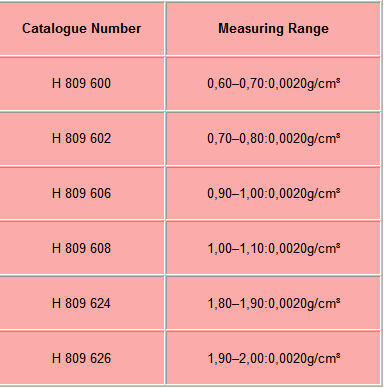Click the 0,60–0,70 measuring range cell
Image resolution: width=385 pixels, height=388 pixels.
[x=273, y=83]
